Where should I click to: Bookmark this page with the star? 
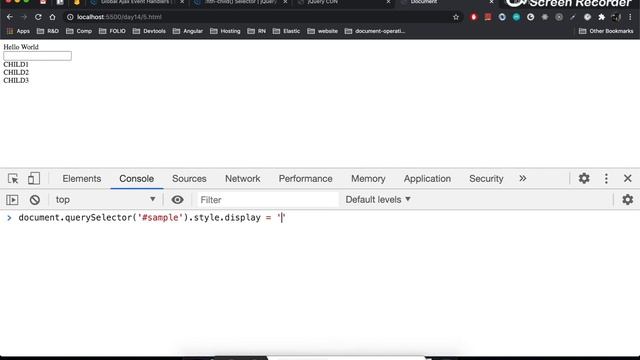click(456, 17)
